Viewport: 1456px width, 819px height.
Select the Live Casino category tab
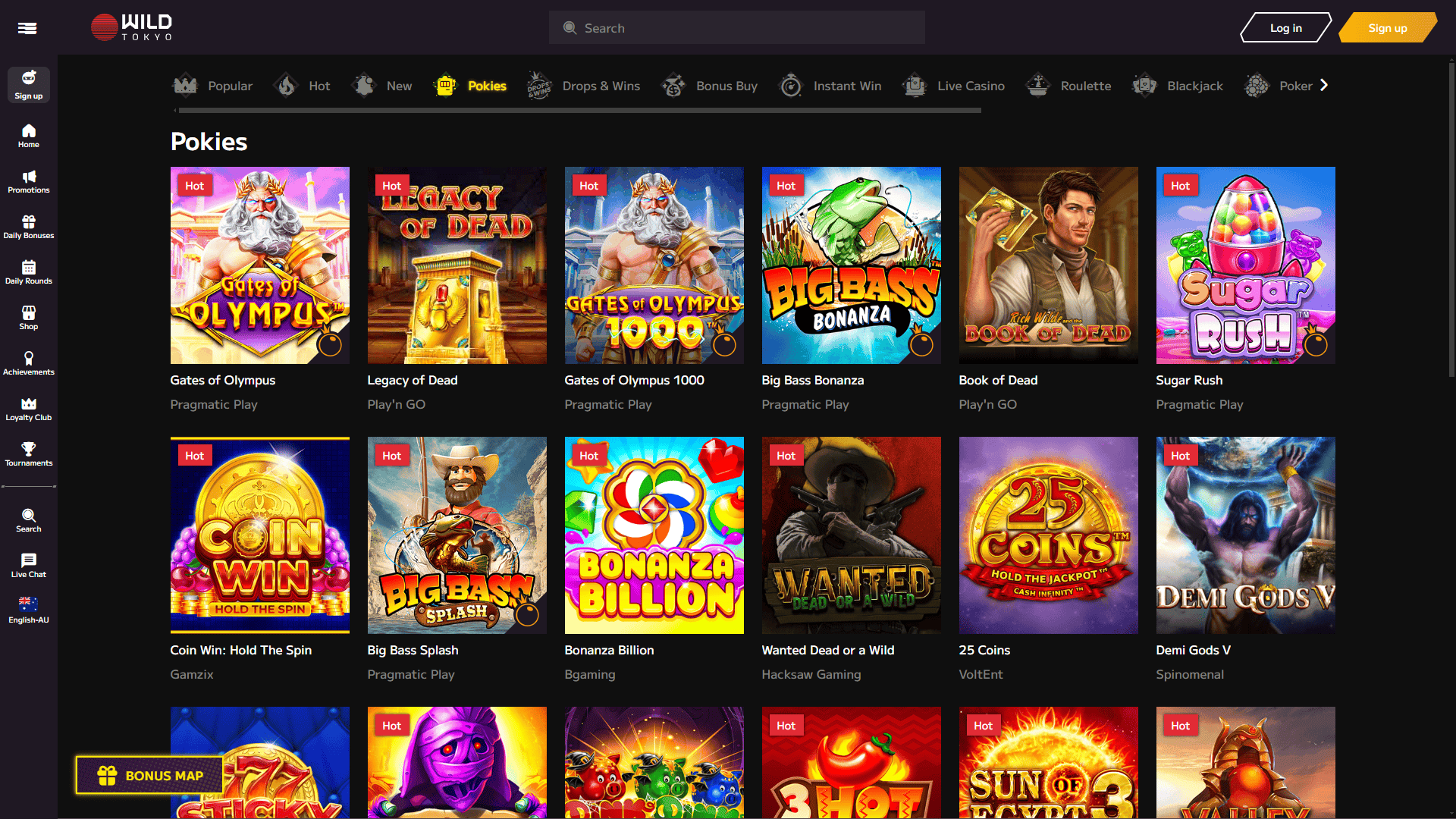click(x=953, y=86)
